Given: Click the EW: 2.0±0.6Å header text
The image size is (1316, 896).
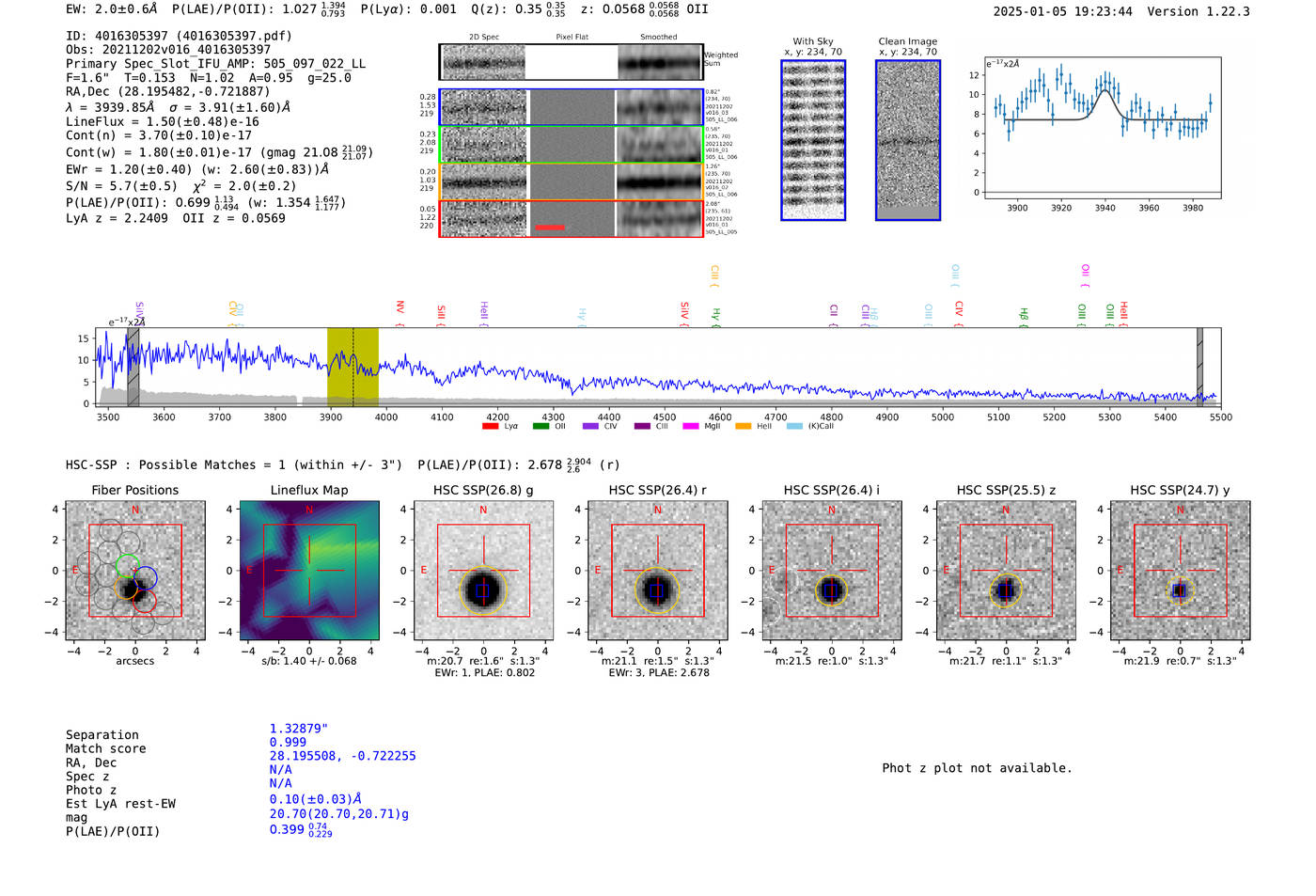Looking at the screenshot, I should (x=112, y=8).
